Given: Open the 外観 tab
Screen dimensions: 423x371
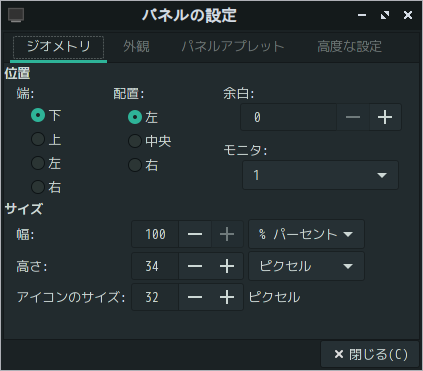Looking at the screenshot, I should (x=136, y=47).
